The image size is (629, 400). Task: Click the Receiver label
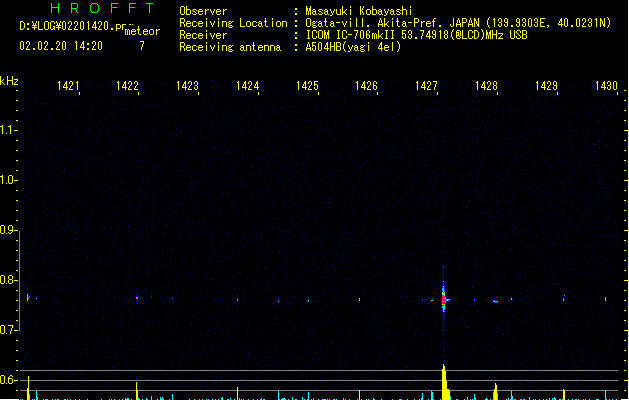click(203, 35)
